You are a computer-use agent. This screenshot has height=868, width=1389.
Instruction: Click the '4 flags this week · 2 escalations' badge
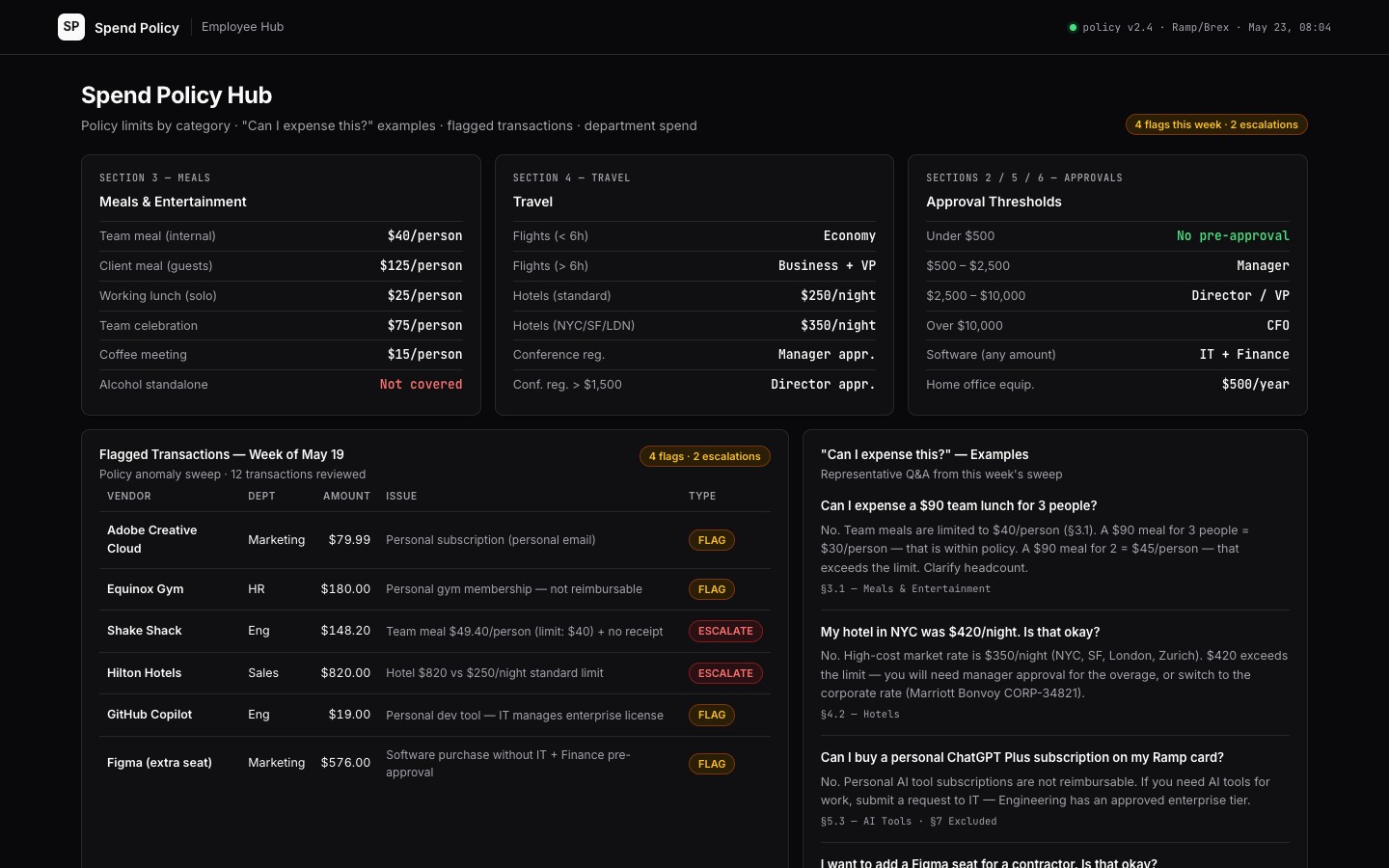point(1216,124)
